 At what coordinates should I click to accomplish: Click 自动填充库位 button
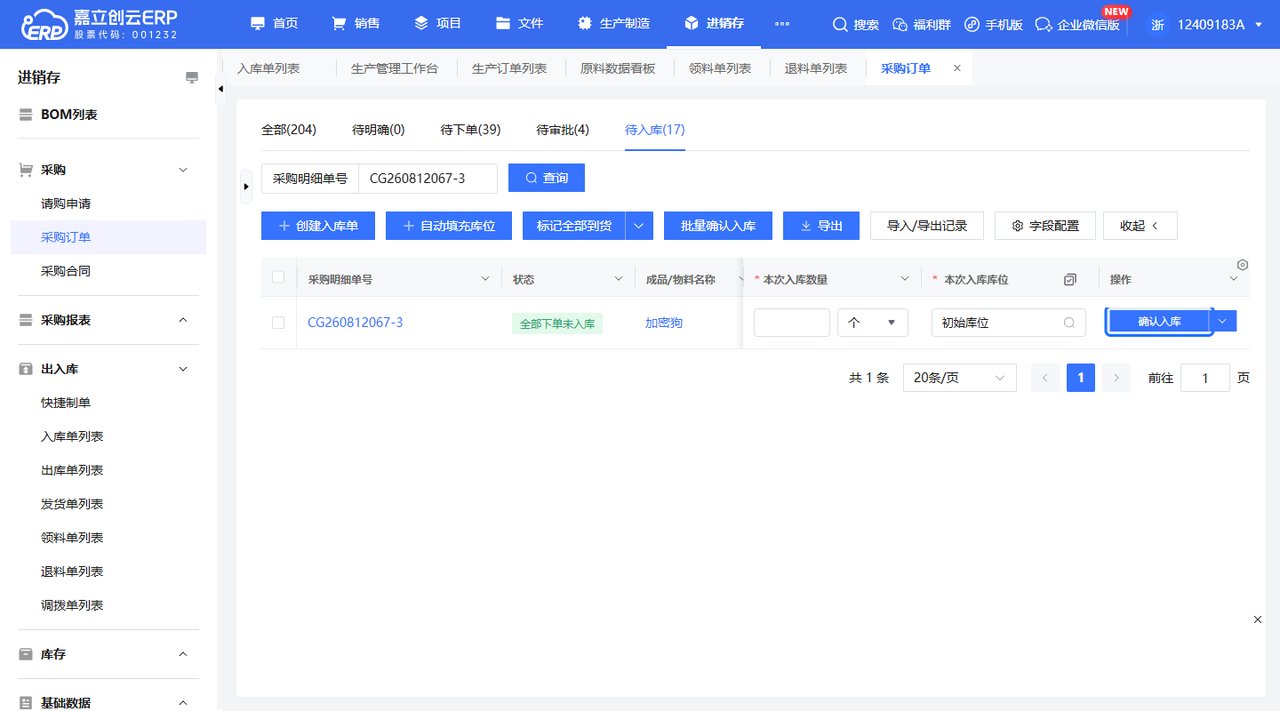click(x=449, y=226)
